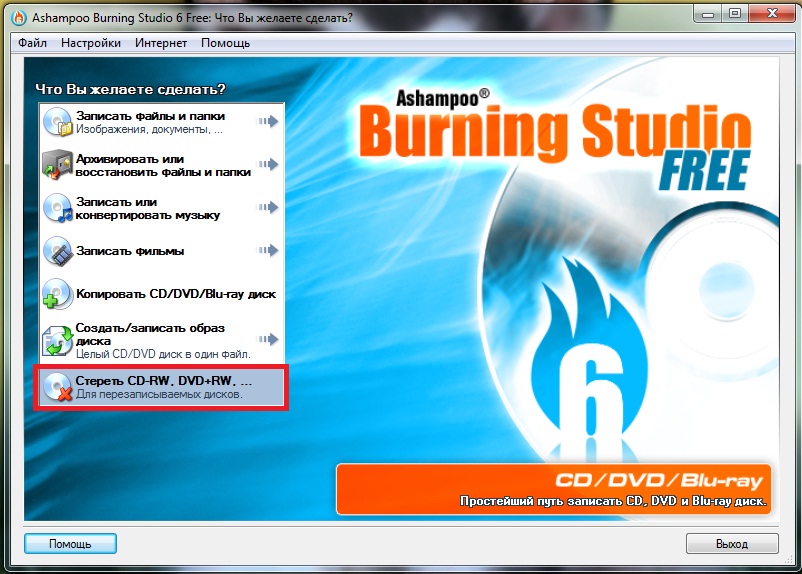
Task: Maximize the Ashampoo Burning Studio window
Action: (x=734, y=14)
